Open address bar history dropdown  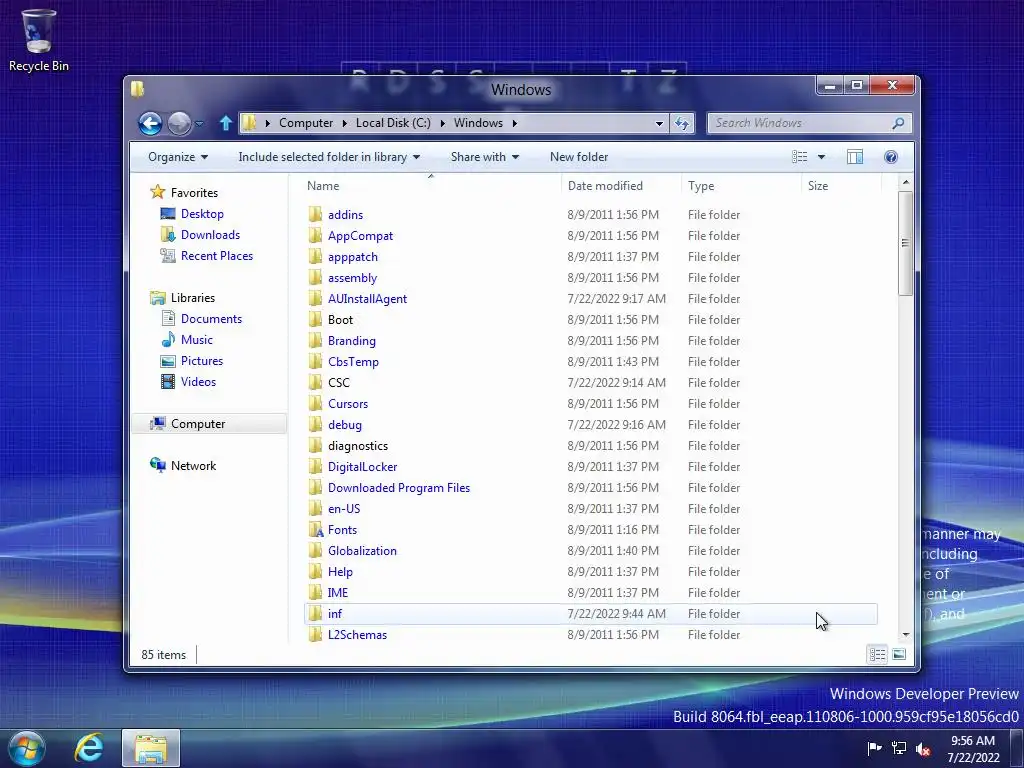pyautogui.click(x=659, y=123)
